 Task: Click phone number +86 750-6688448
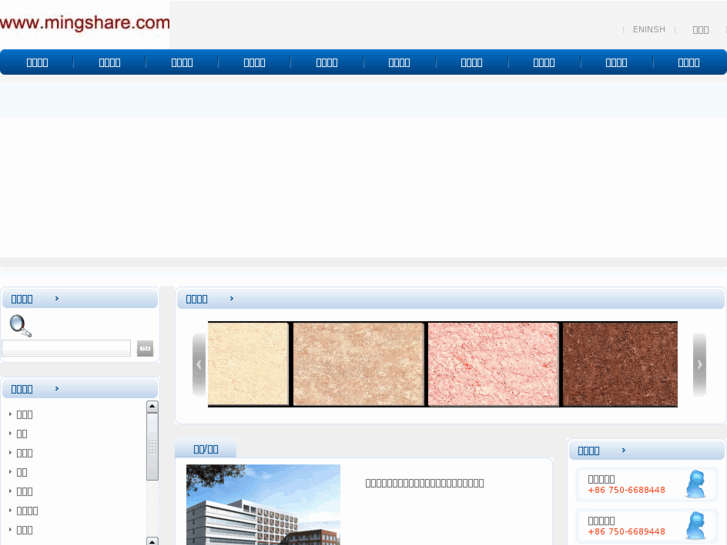tap(626, 490)
